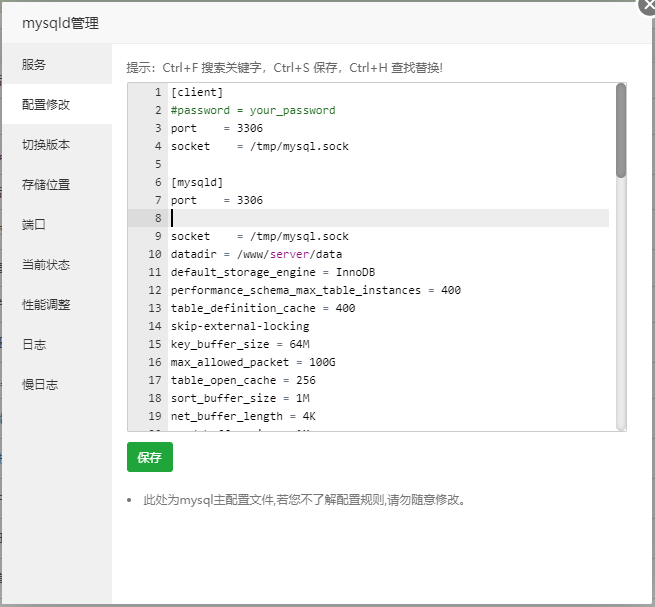Open the 存储位置 section
Image resolution: width=655 pixels, height=607 pixels.
46,185
